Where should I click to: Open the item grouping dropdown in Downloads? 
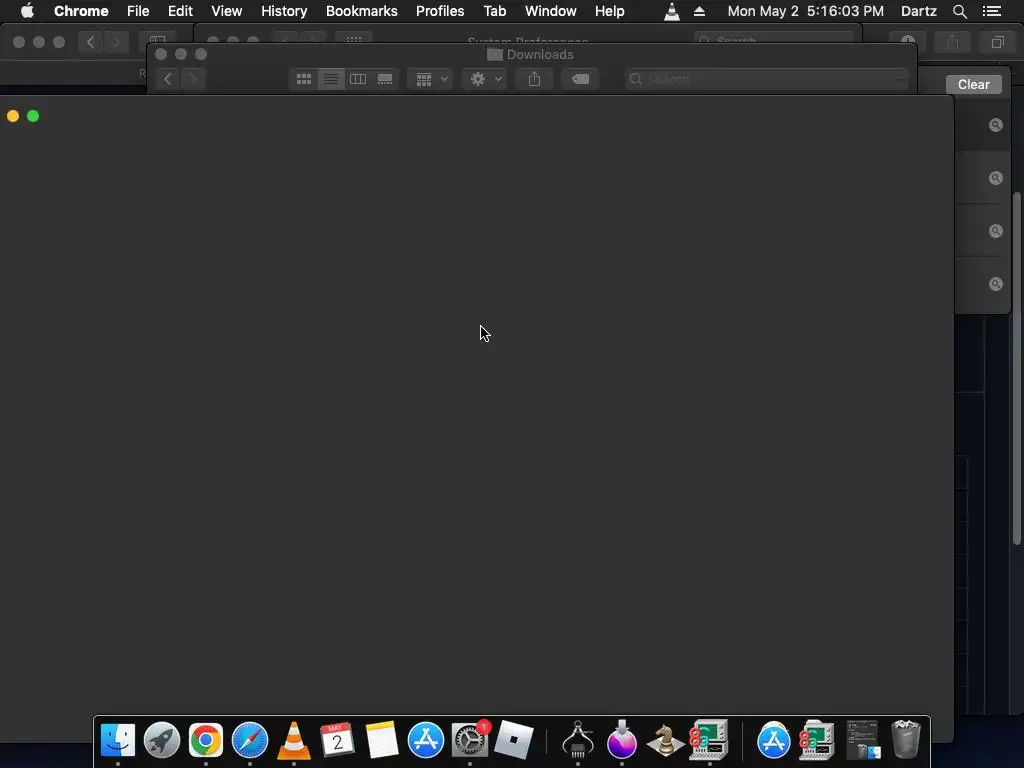pyautogui.click(x=430, y=79)
